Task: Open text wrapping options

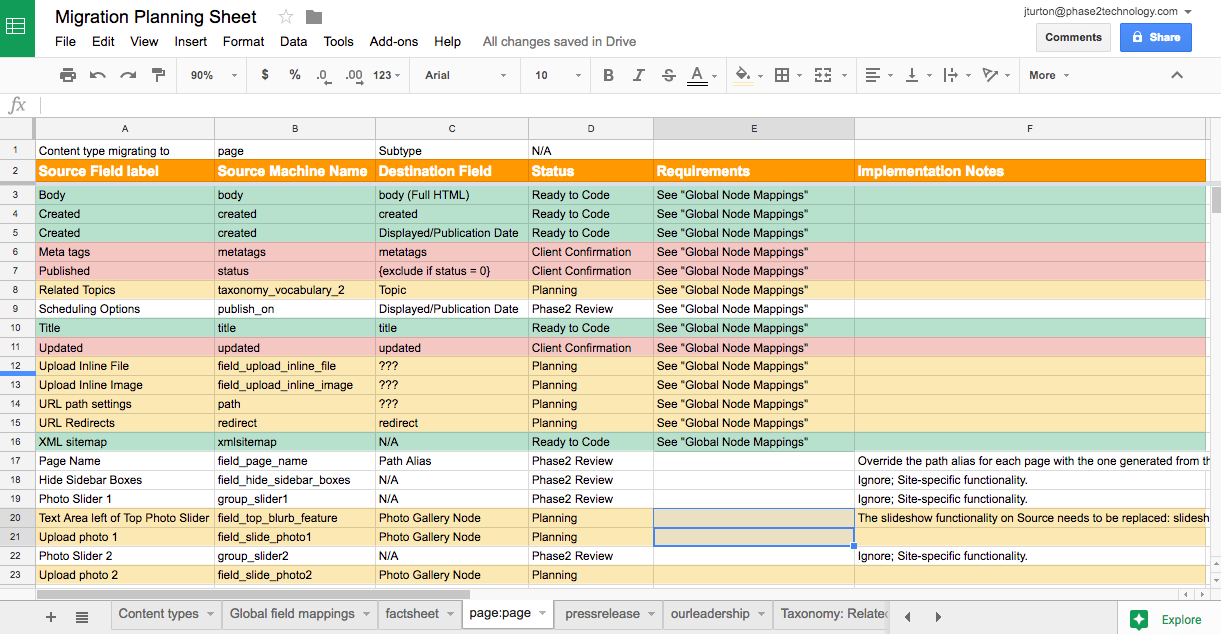Action: [950, 75]
